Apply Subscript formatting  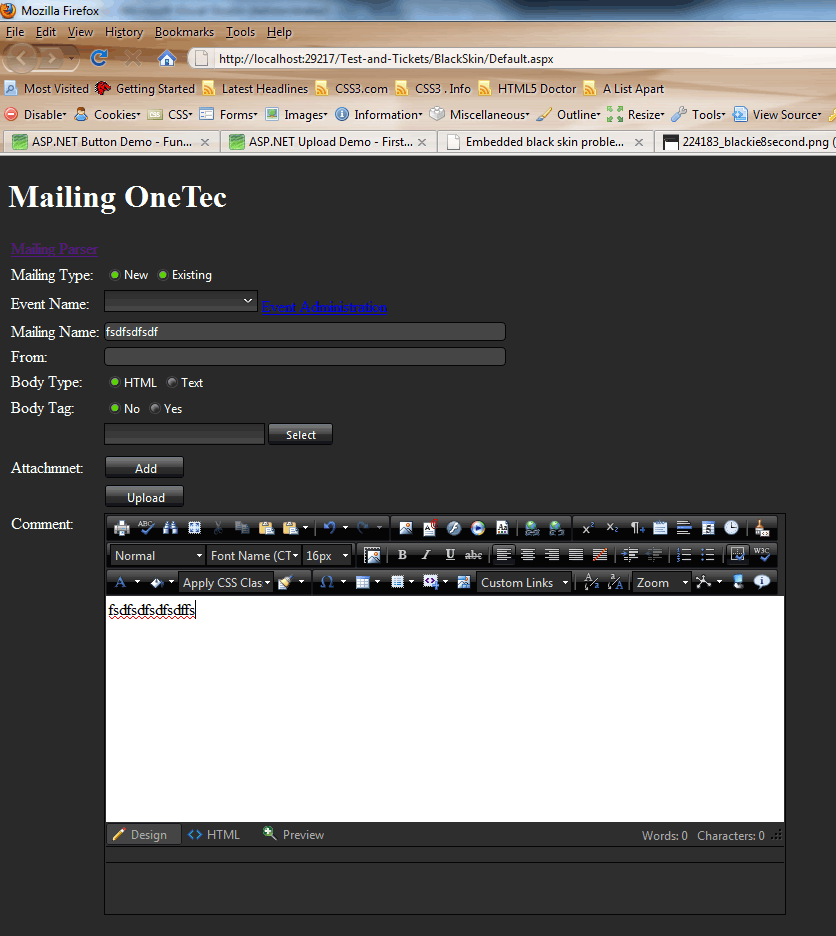pos(612,528)
